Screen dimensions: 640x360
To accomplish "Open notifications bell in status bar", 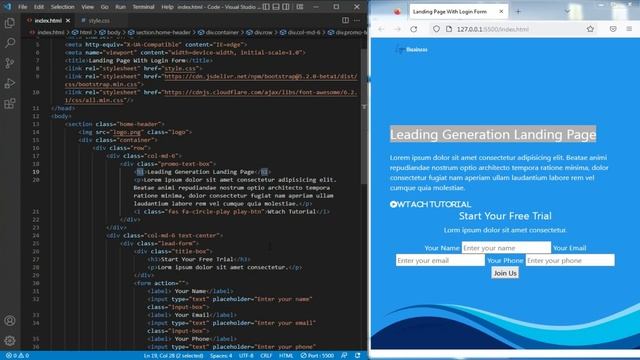I will click(358, 356).
